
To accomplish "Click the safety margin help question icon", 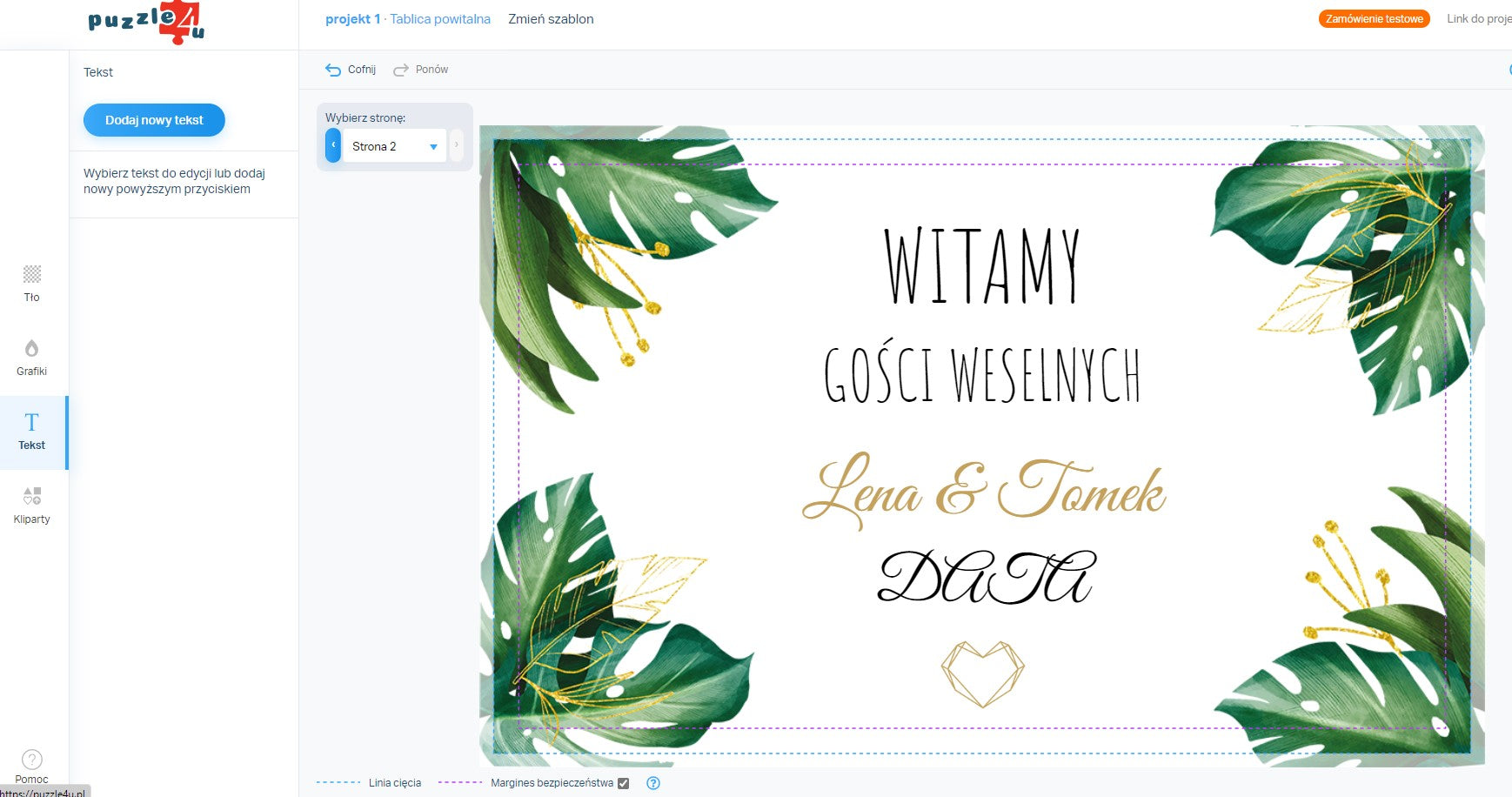I will point(653,783).
